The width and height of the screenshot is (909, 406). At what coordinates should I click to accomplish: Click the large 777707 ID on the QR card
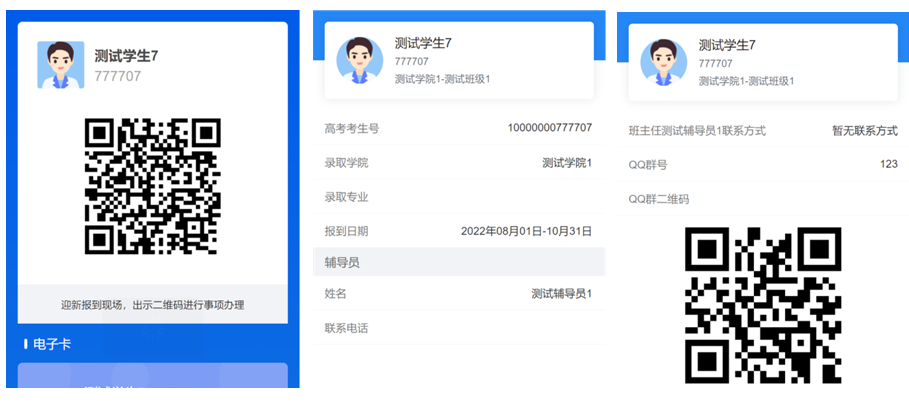tap(118, 76)
